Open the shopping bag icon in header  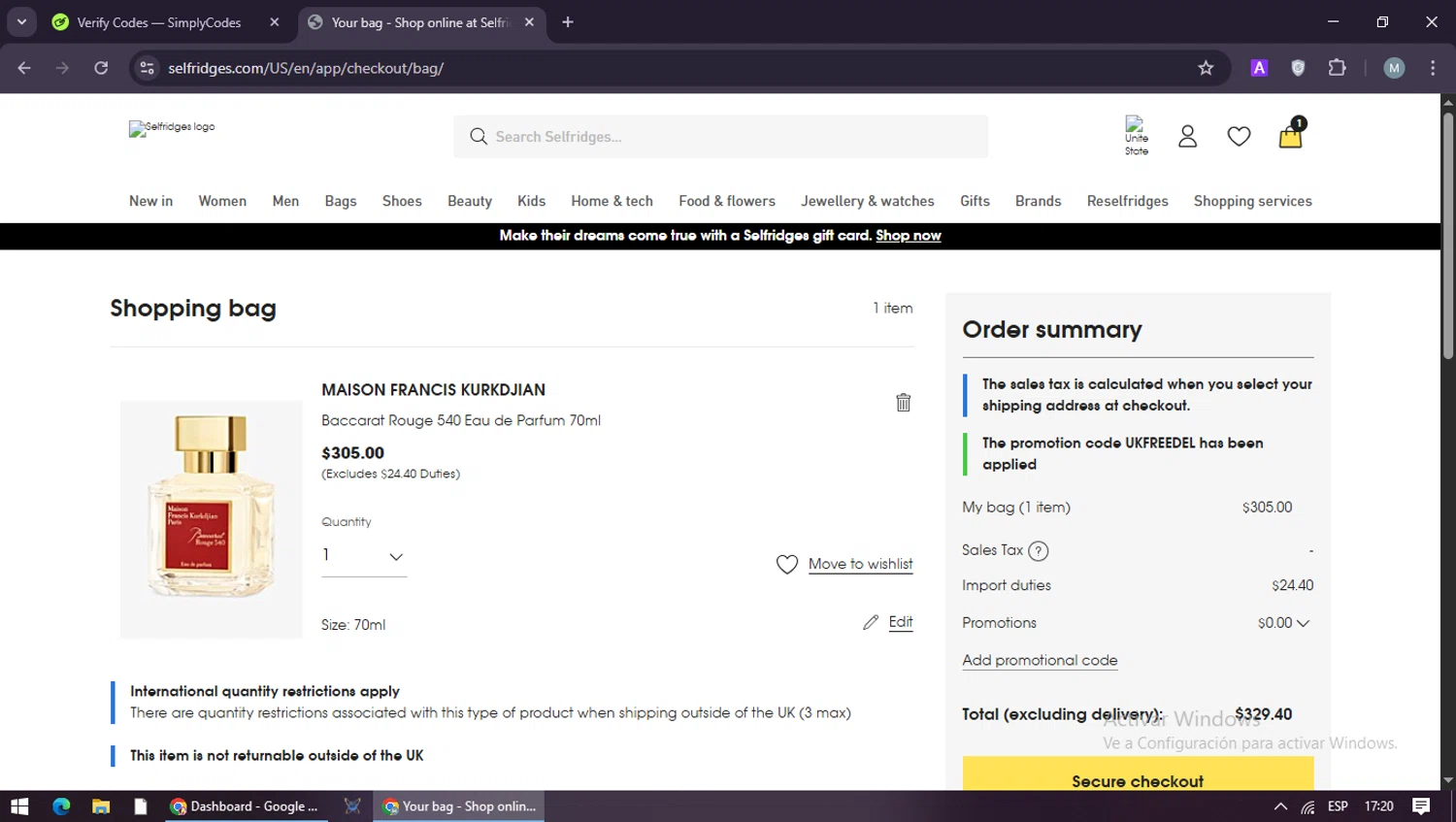pos(1291,135)
